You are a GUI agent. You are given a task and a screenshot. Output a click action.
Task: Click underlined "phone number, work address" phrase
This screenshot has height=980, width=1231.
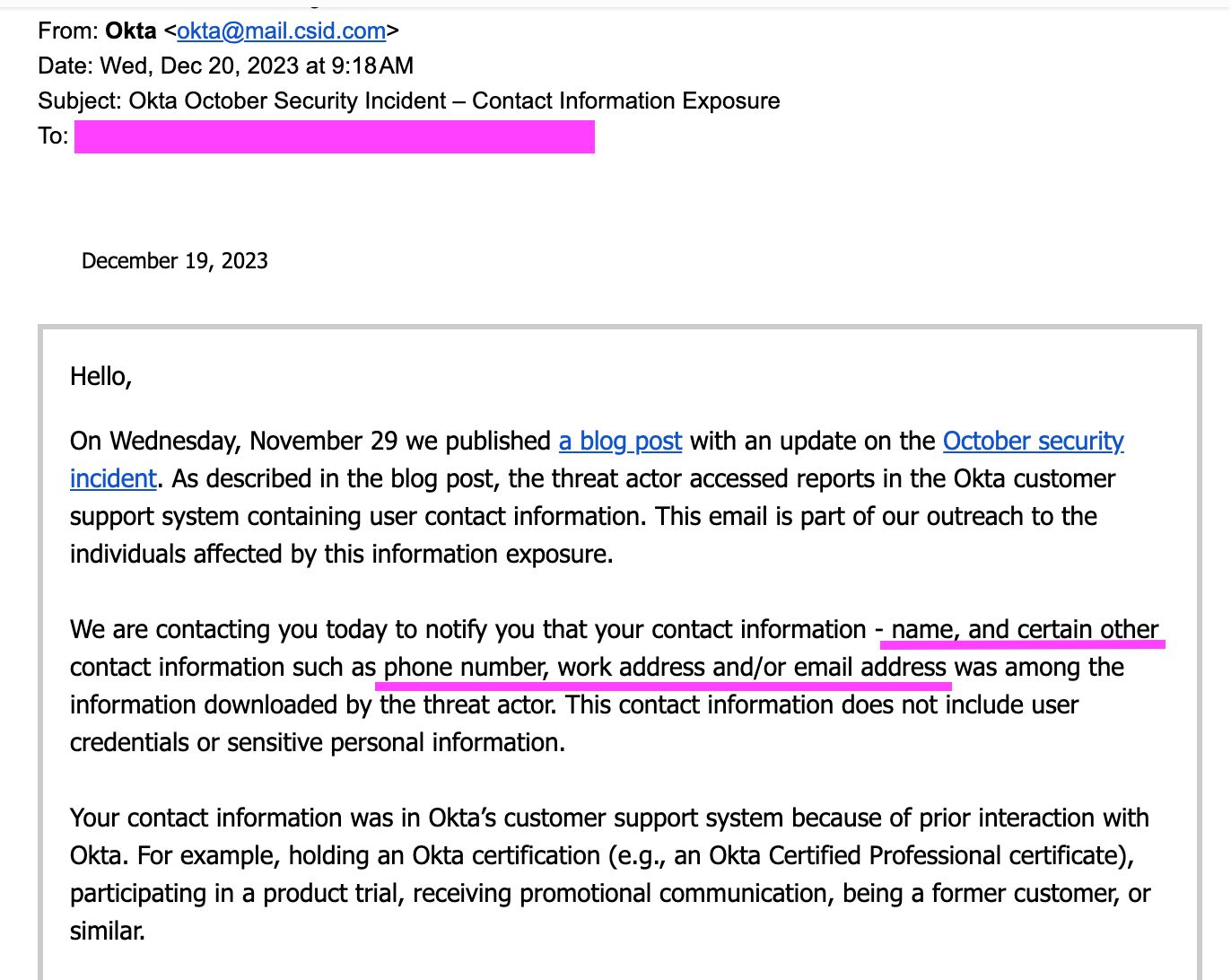point(544,667)
